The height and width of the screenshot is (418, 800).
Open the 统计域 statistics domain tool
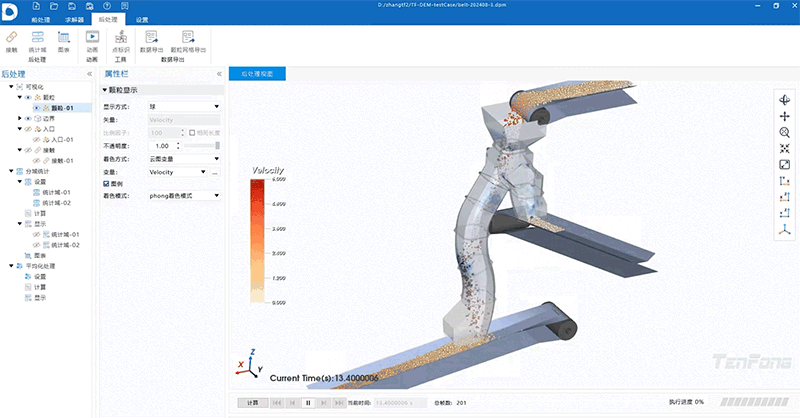coord(37,39)
